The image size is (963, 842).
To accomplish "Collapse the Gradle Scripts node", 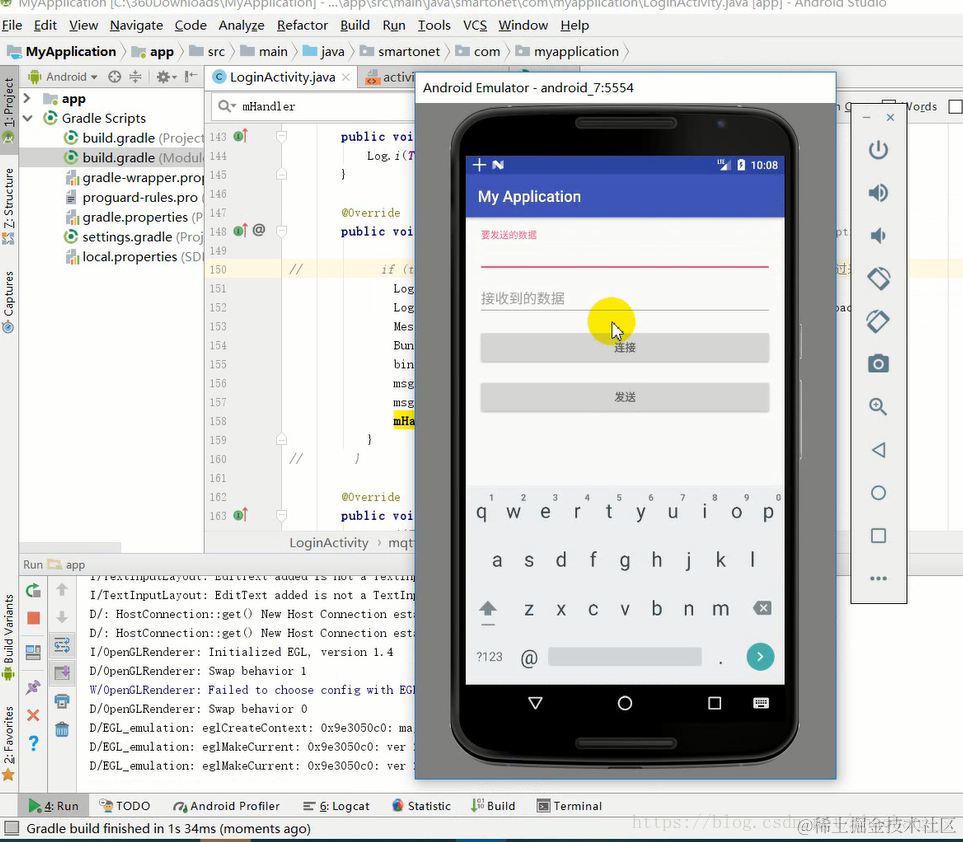I will tap(28, 118).
